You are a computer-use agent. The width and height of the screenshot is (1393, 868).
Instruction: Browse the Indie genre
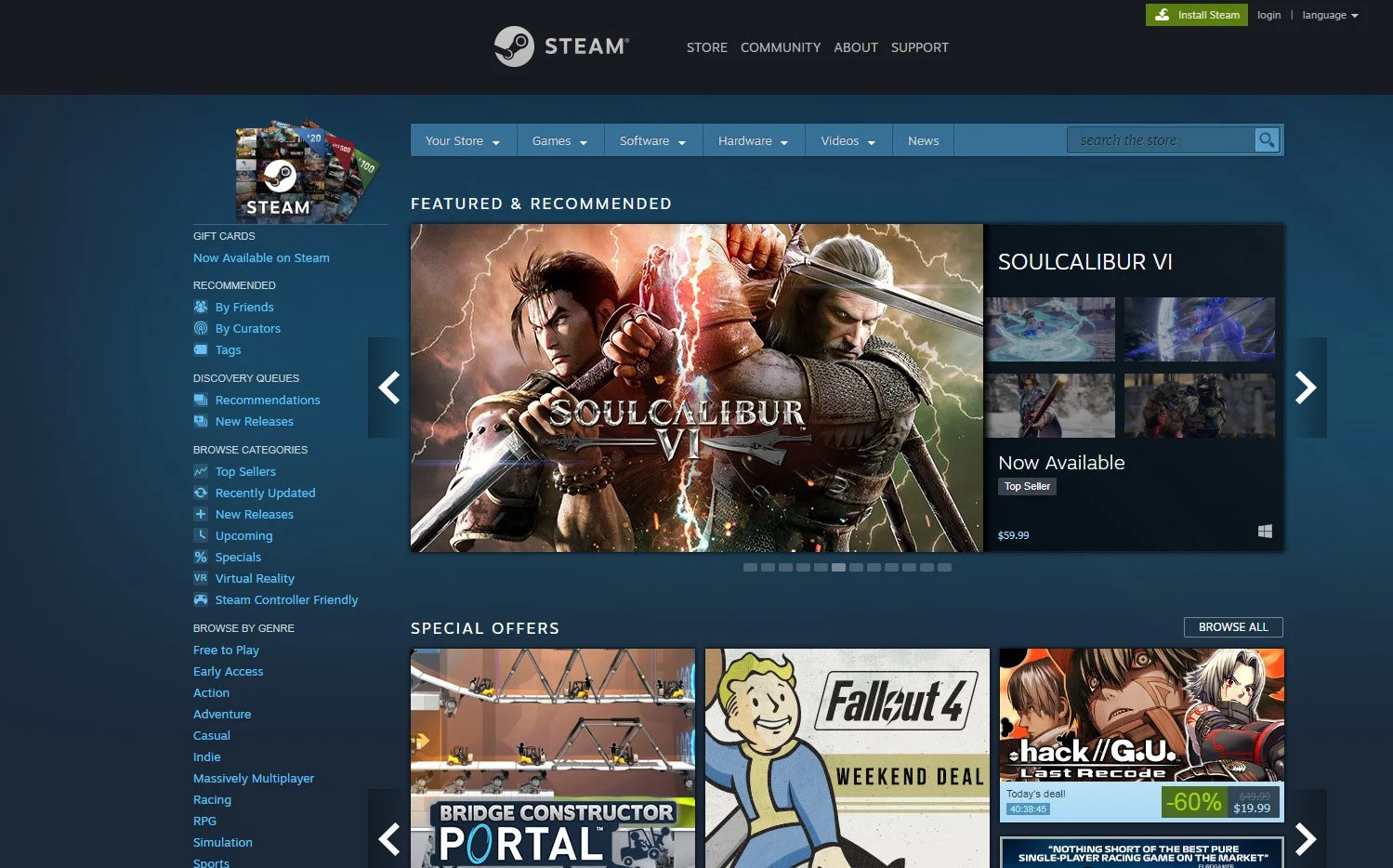click(206, 756)
